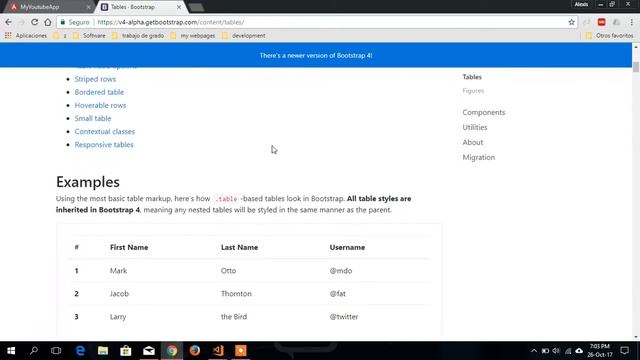The height and width of the screenshot is (360, 640).
Task: Follow the Contextual classes link
Action: pyautogui.click(x=104, y=131)
